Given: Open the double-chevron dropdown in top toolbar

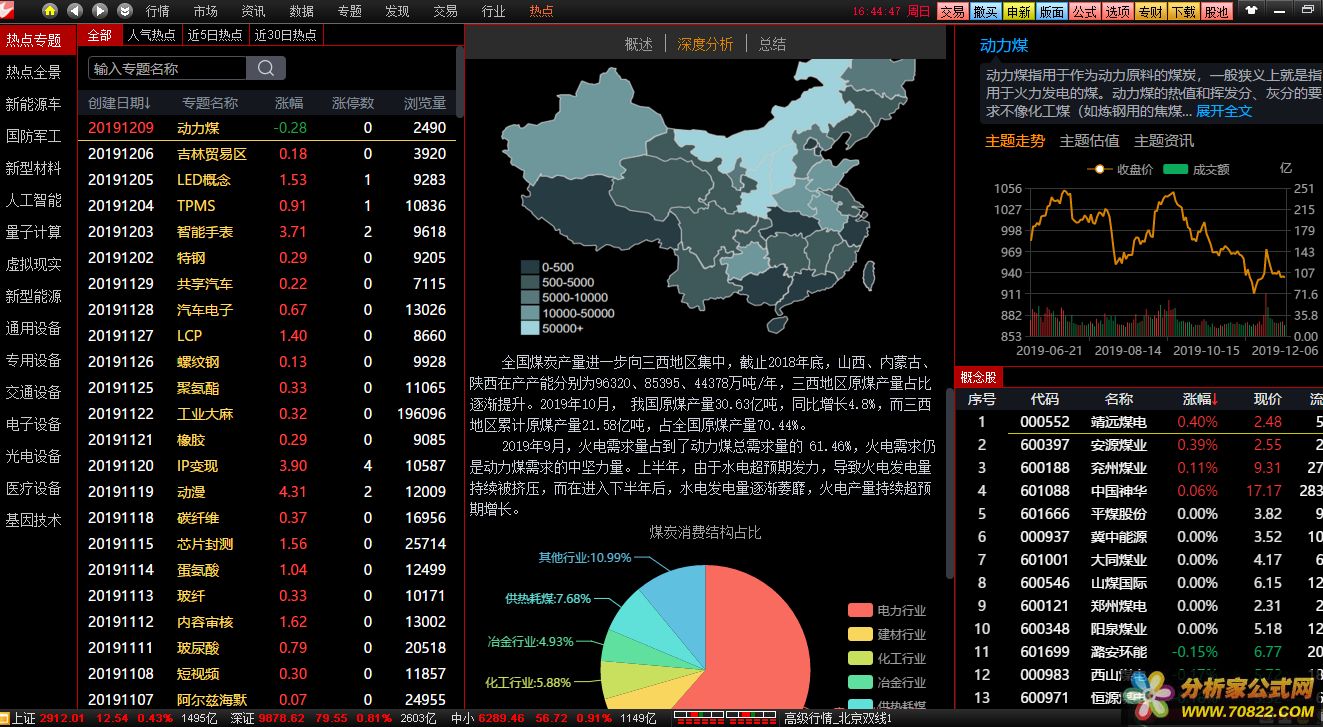Looking at the screenshot, I should pyautogui.click(x=125, y=10).
